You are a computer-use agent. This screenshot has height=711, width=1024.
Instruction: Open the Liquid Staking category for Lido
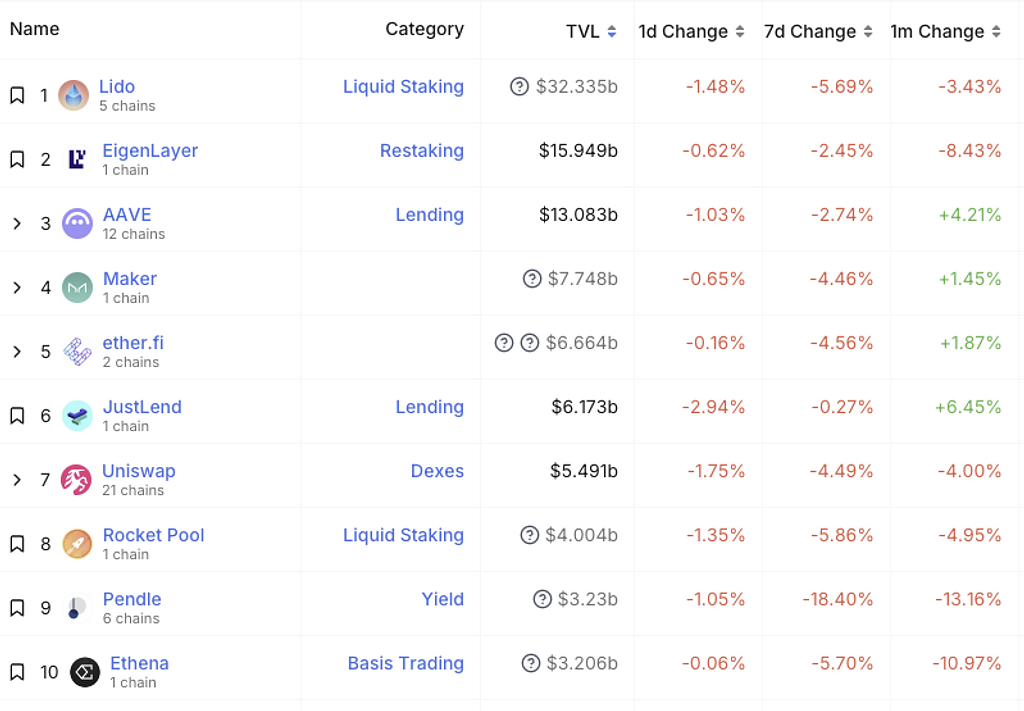click(403, 87)
